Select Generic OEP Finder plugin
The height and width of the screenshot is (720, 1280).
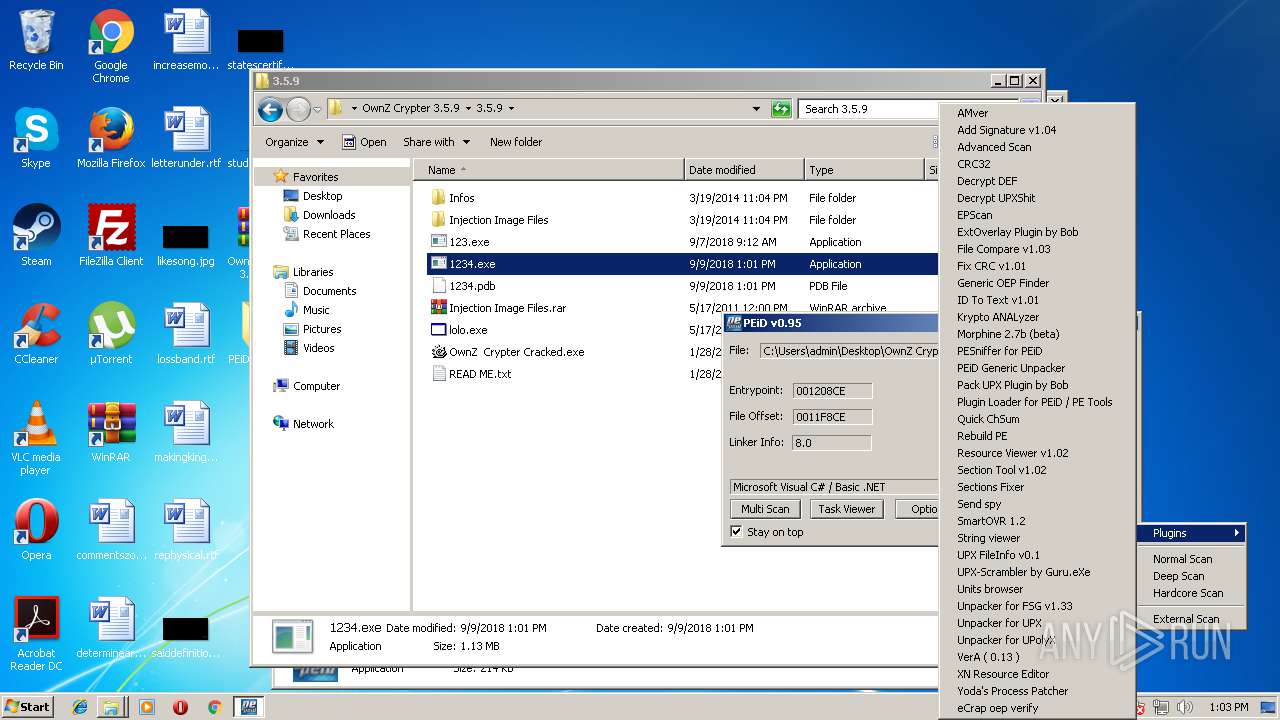[1037, 283]
